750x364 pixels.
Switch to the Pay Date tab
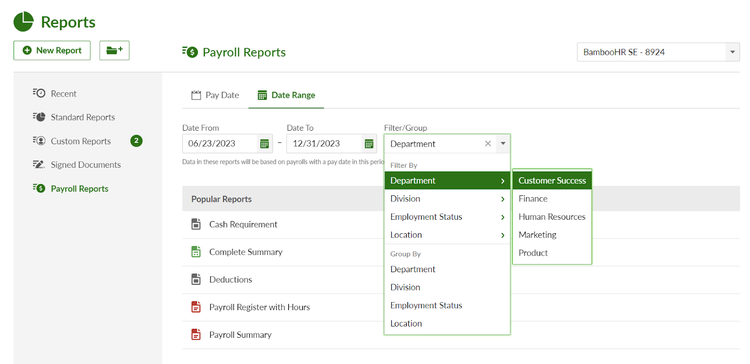click(215, 95)
